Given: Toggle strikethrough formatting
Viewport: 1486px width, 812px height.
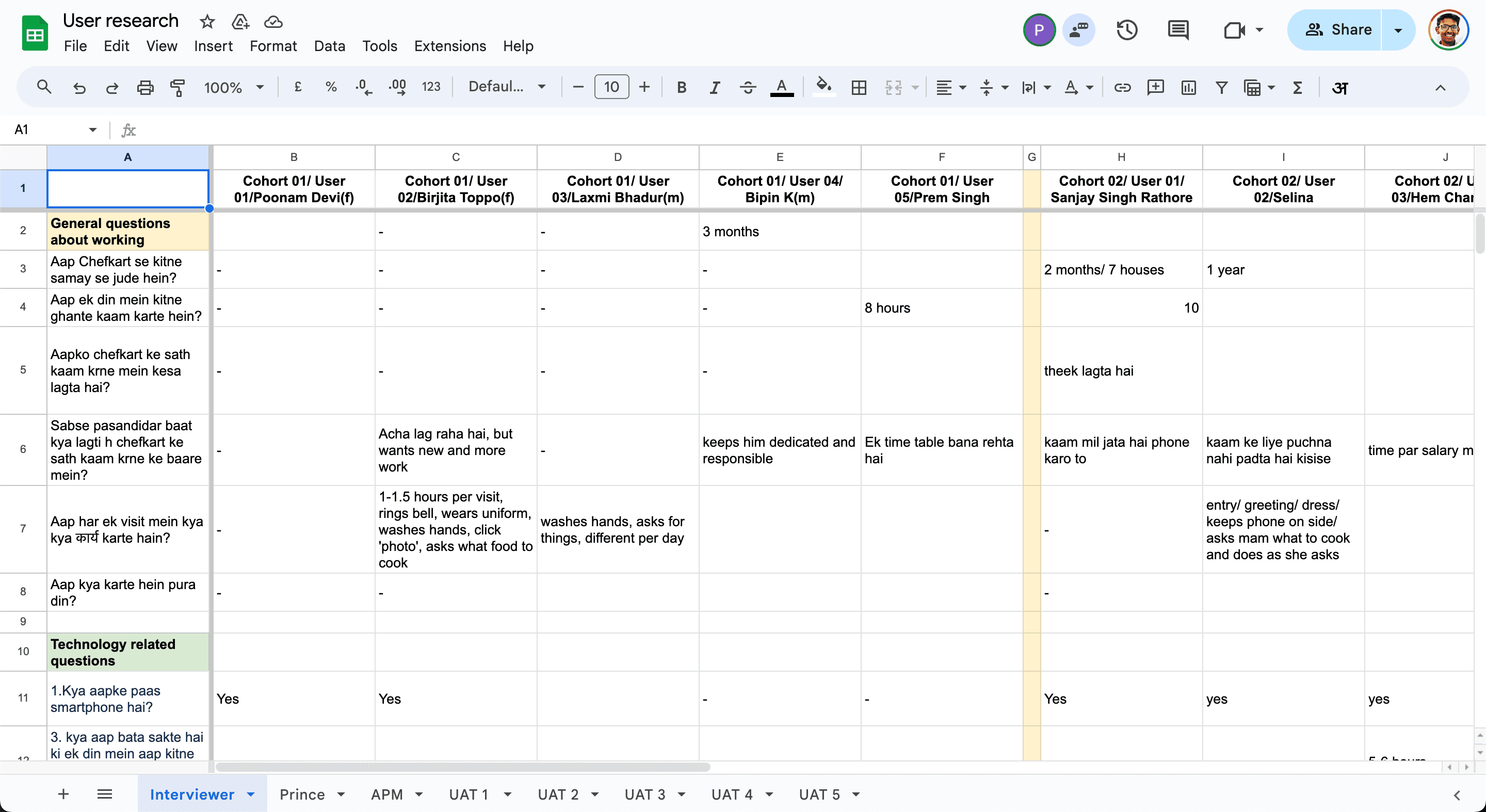Looking at the screenshot, I should [748, 88].
